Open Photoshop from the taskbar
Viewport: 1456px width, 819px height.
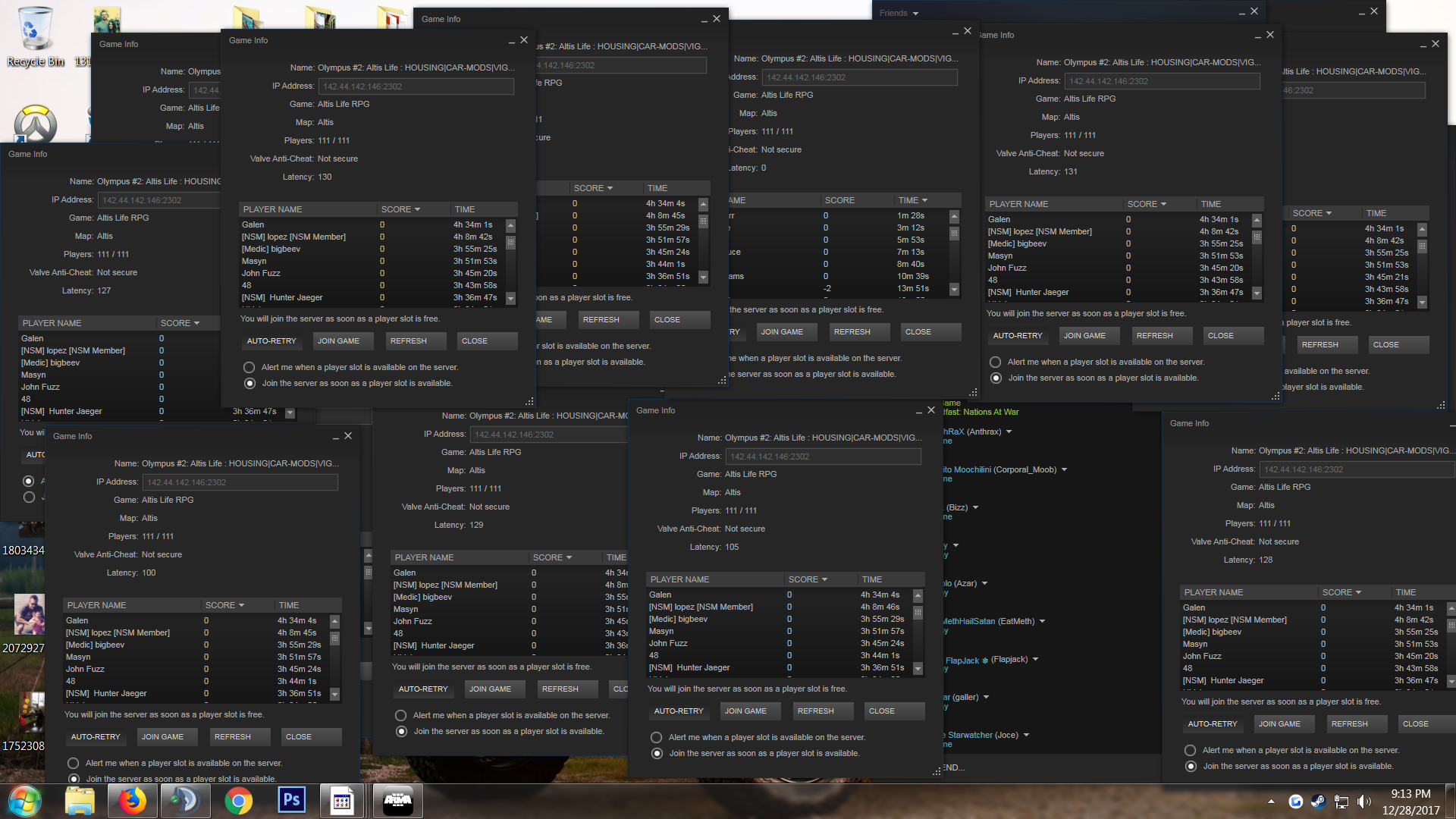pos(291,801)
